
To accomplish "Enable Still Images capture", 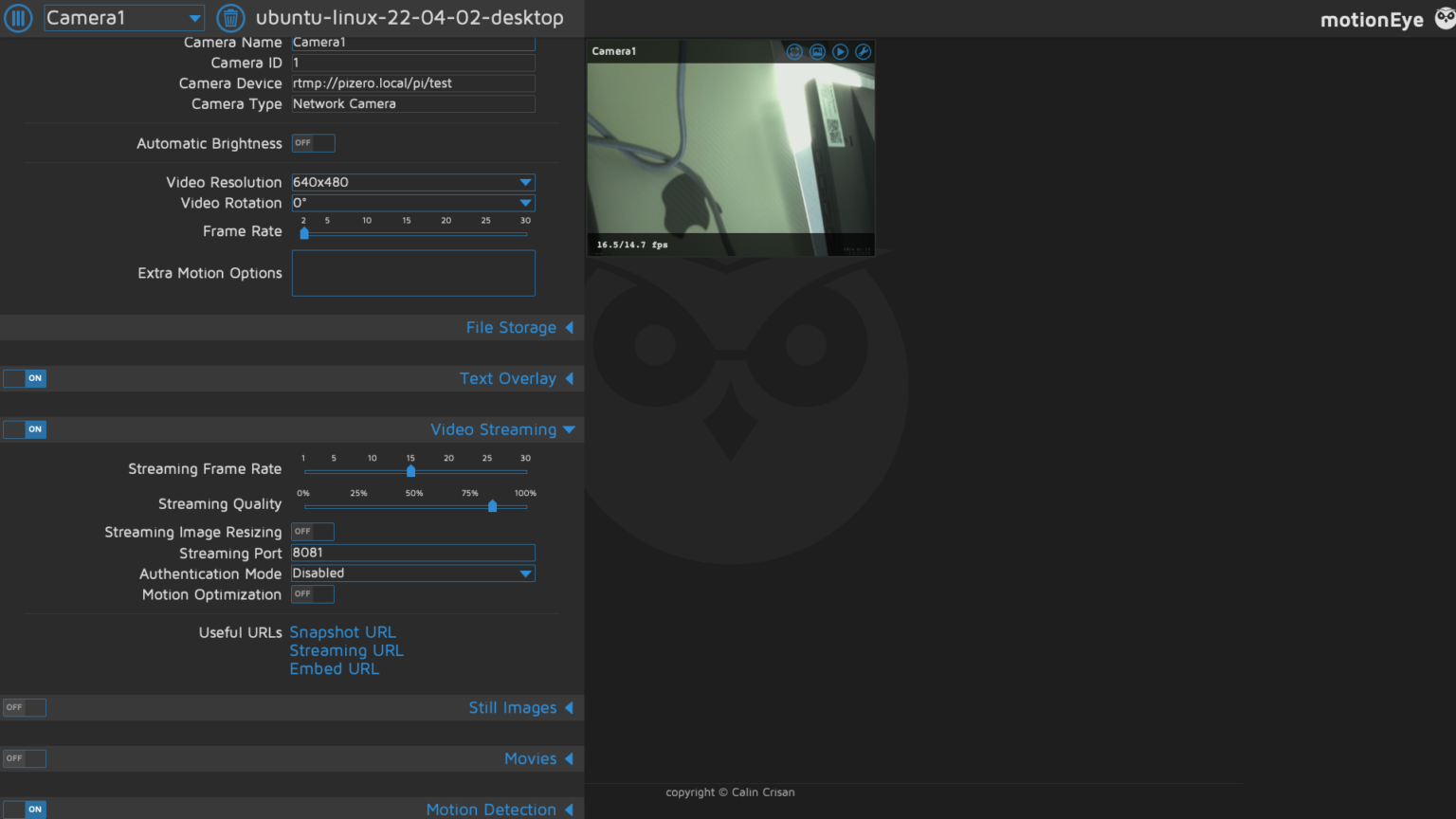I will [24, 707].
